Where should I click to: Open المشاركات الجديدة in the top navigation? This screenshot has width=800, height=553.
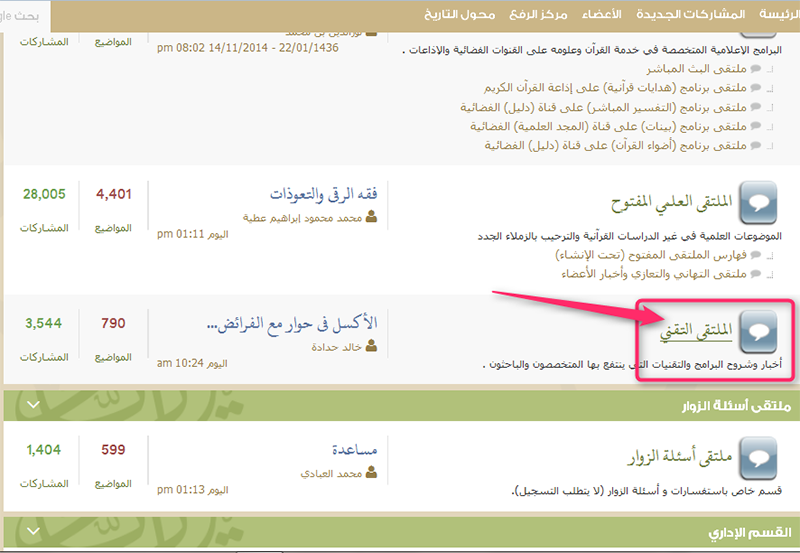[x=690, y=14]
